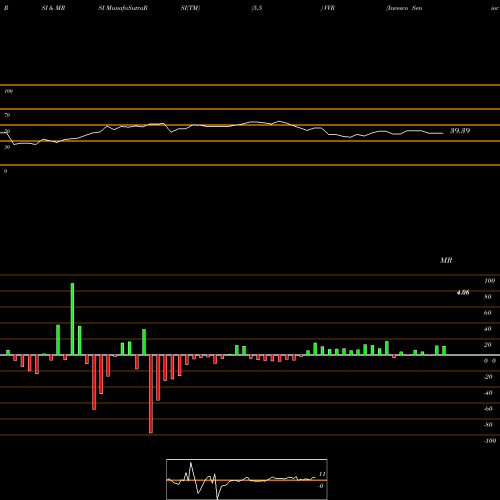
Task: Click the 'SI MunafaSutraR' header text
Action: 123,8
